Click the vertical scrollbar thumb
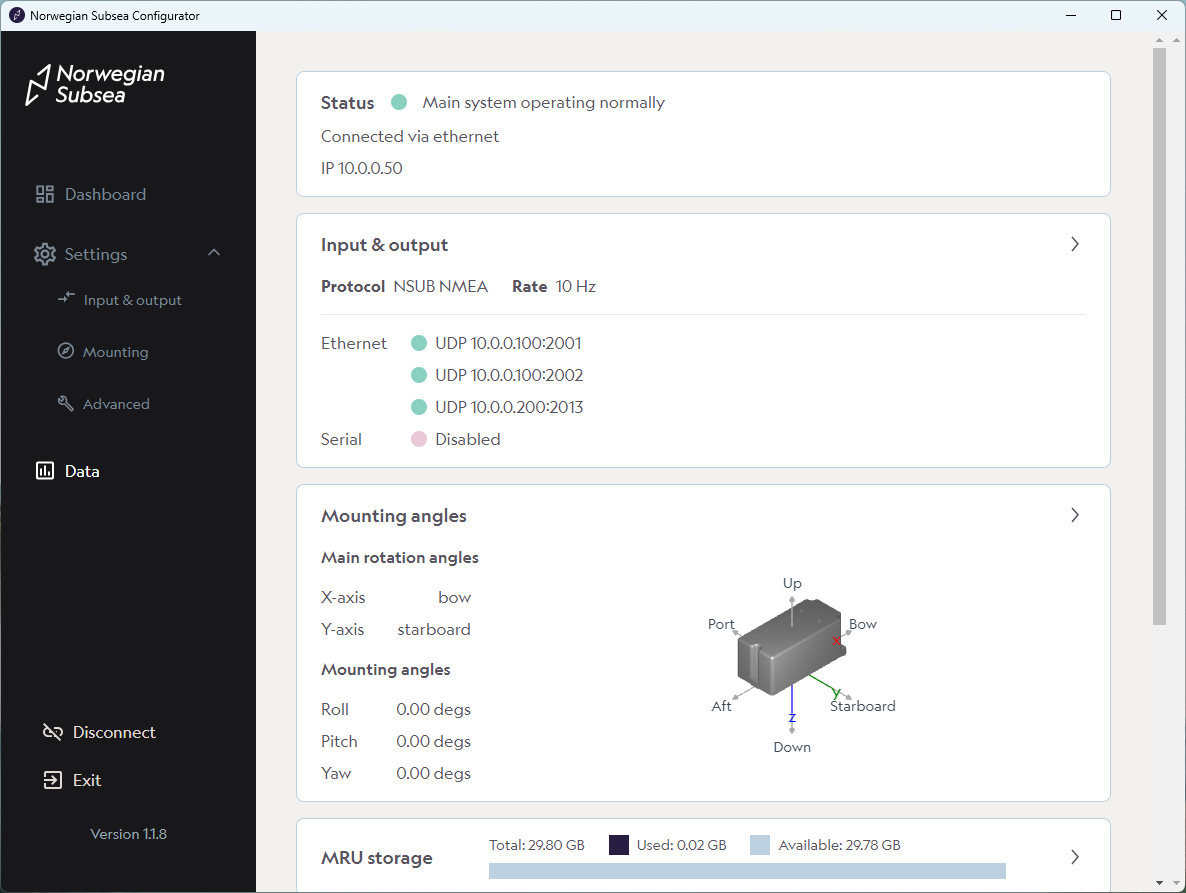Viewport: 1186px width, 893px height. coord(1159,336)
